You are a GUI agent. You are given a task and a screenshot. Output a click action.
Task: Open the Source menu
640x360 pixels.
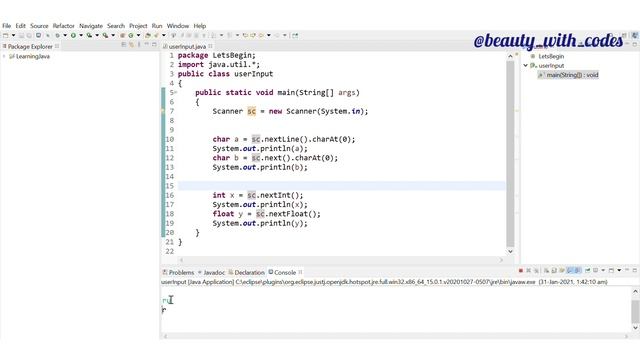coord(39,26)
